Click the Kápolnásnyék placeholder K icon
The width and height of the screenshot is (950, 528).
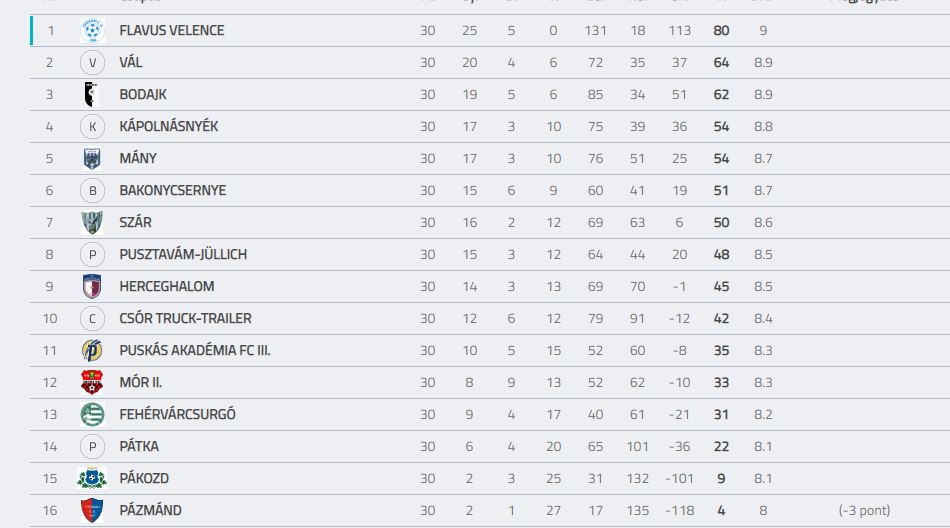pyautogui.click(x=92, y=127)
